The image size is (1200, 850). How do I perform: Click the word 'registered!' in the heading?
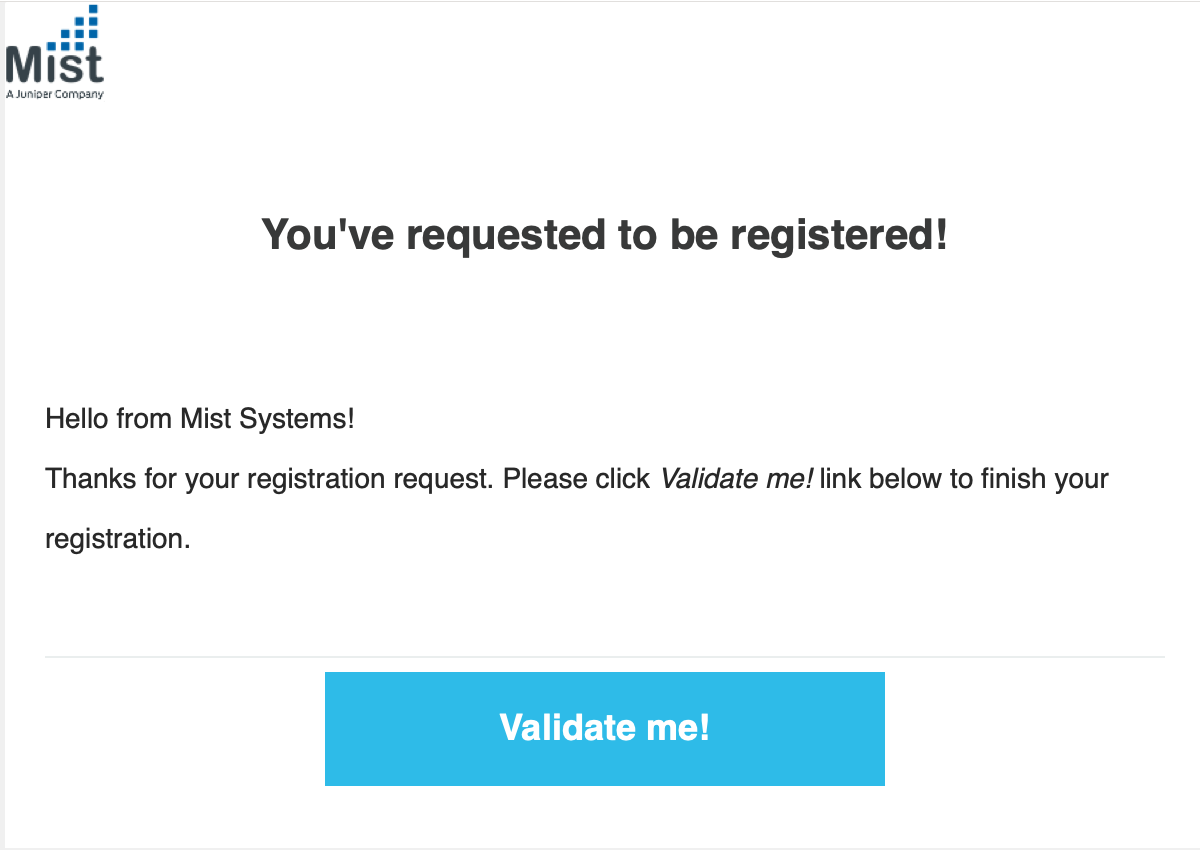[838, 236]
